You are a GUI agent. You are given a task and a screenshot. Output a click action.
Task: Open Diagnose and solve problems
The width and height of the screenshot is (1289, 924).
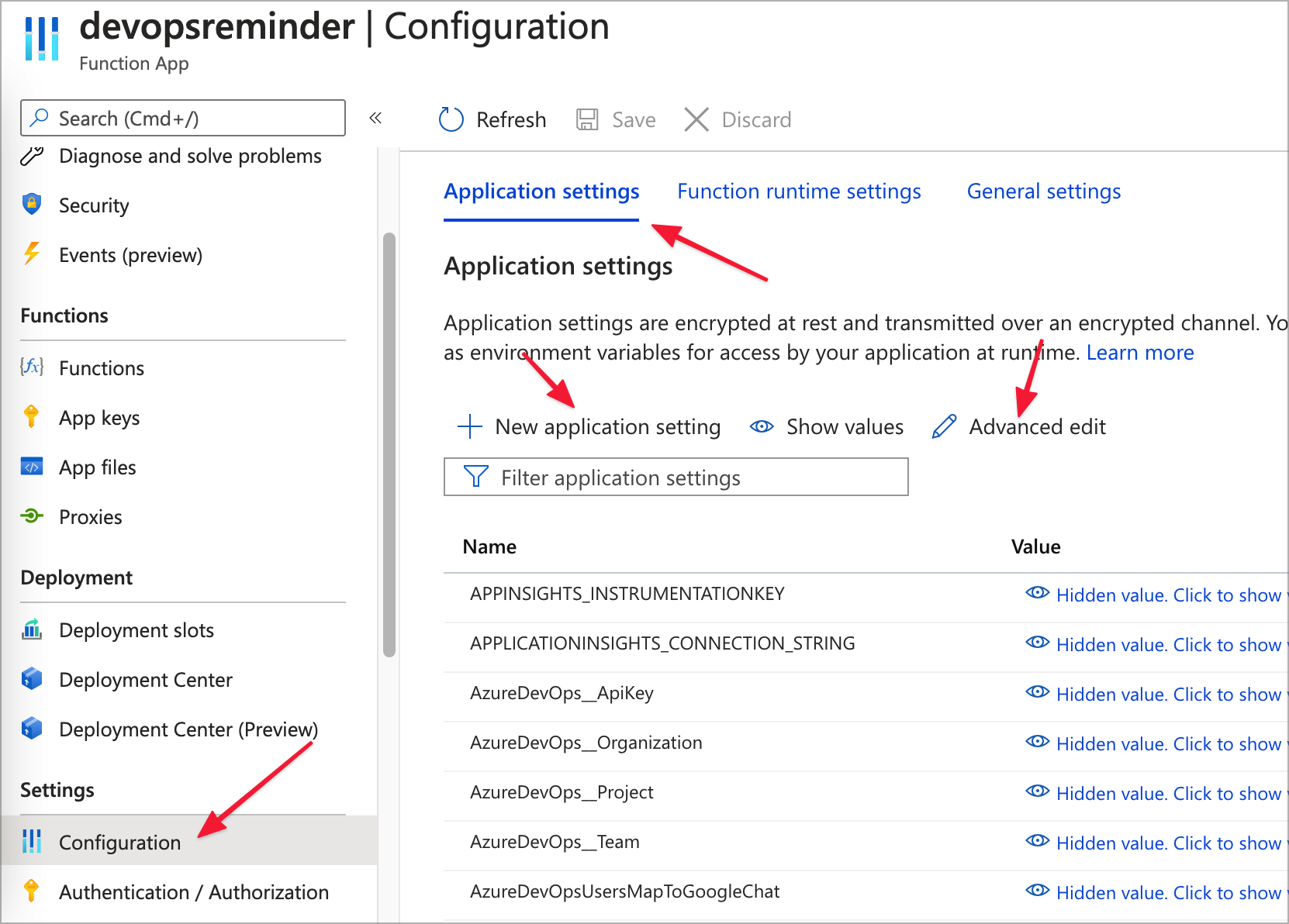(x=190, y=156)
